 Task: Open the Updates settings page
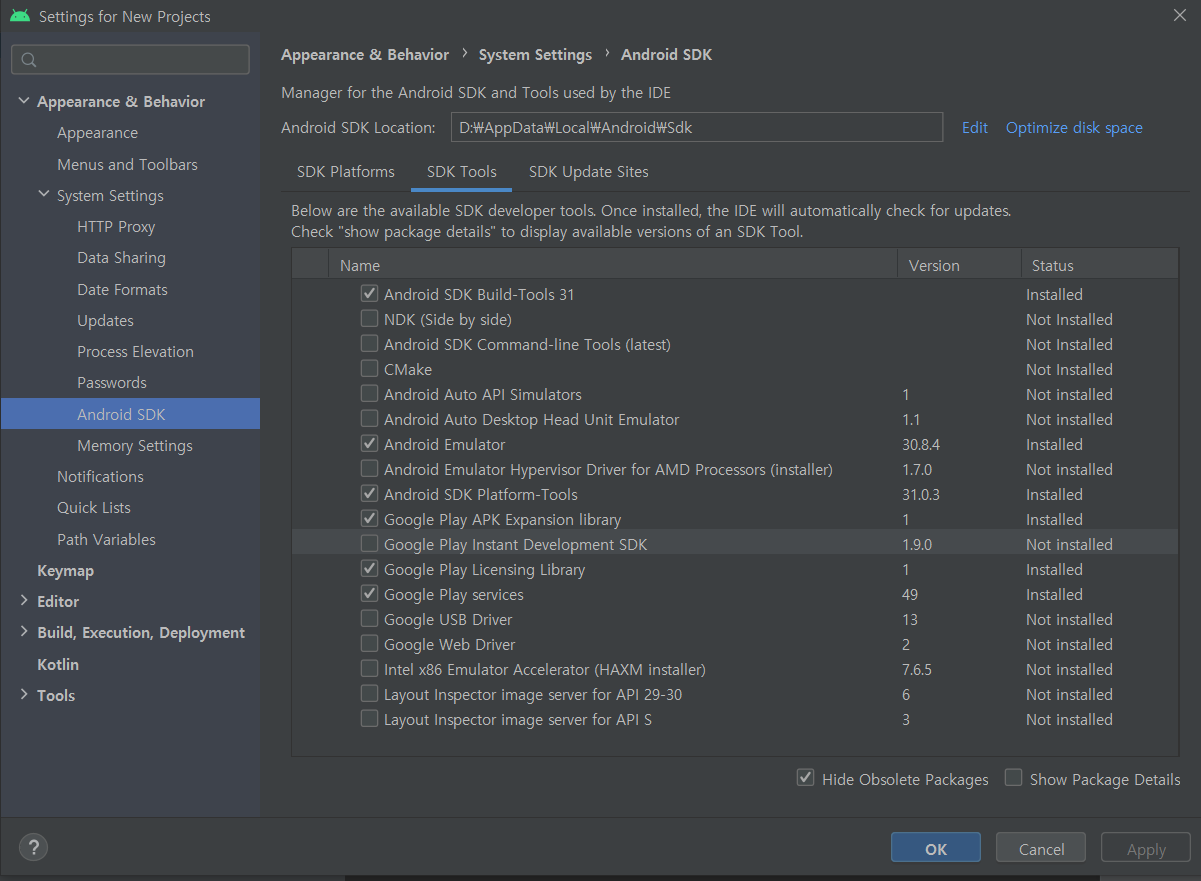pos(105,320)
